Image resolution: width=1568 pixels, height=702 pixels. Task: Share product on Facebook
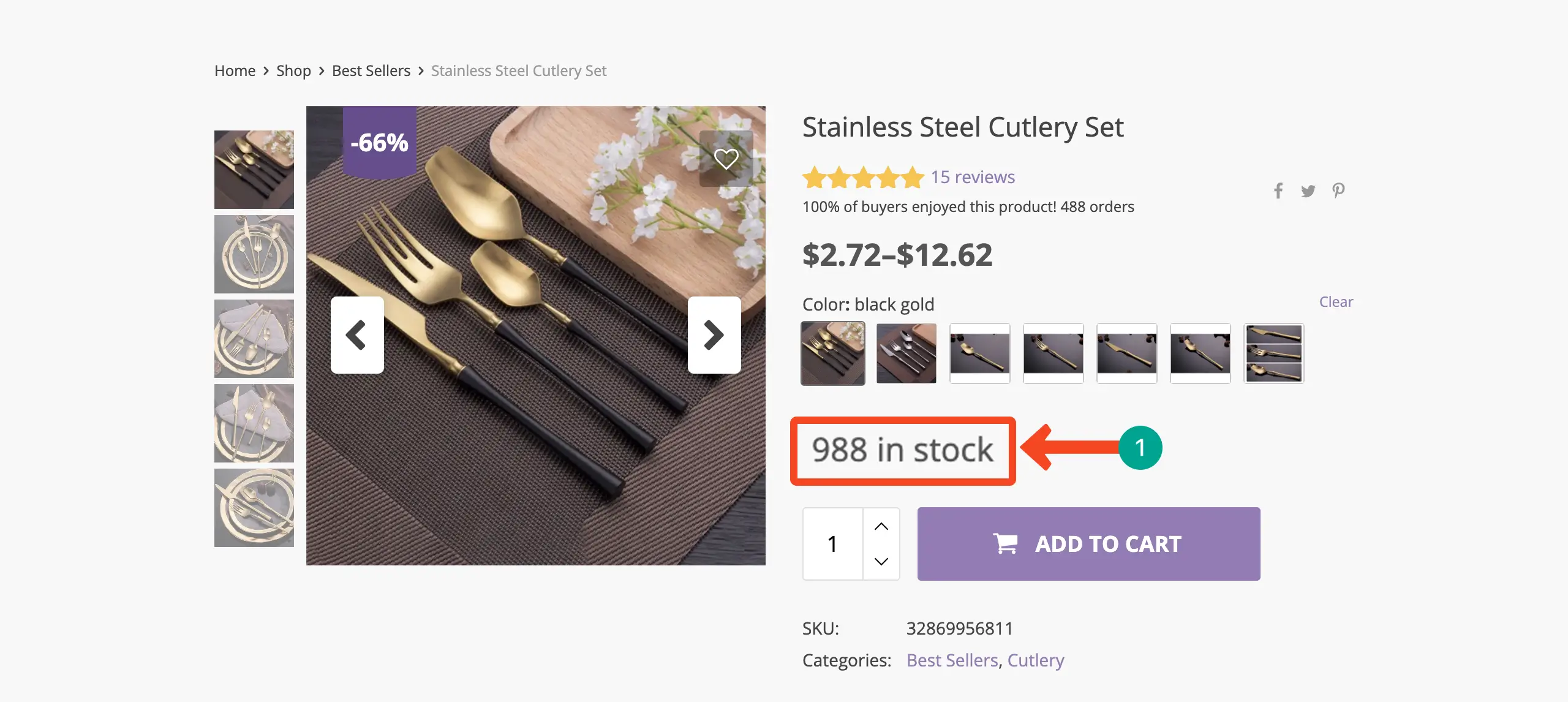tap(1278, 191)
